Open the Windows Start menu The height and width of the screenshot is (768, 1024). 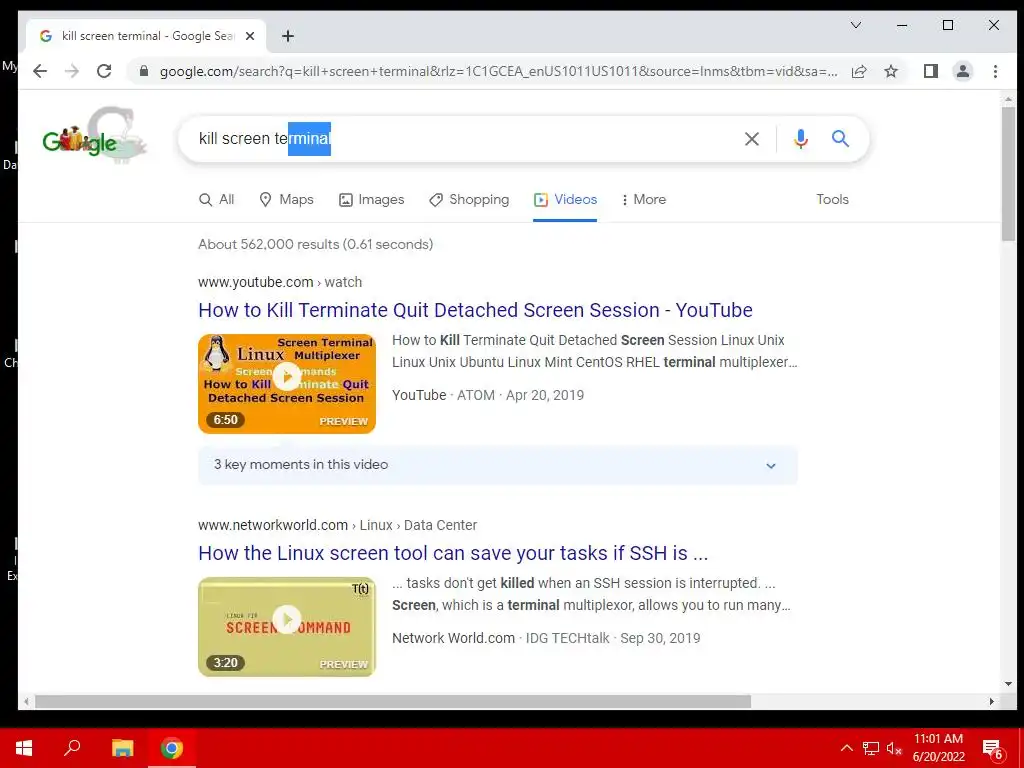coord(24,748)
